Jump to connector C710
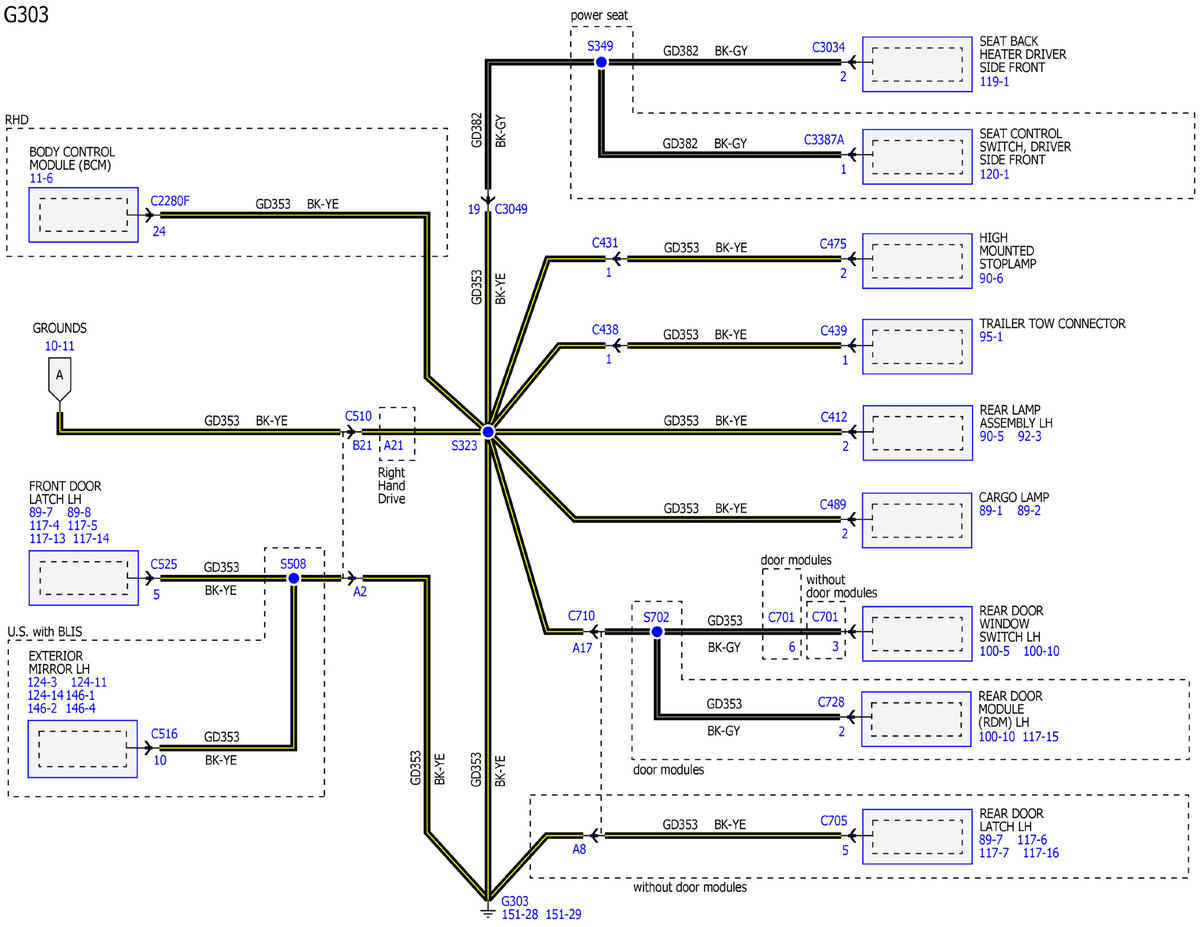 (581, 616)
